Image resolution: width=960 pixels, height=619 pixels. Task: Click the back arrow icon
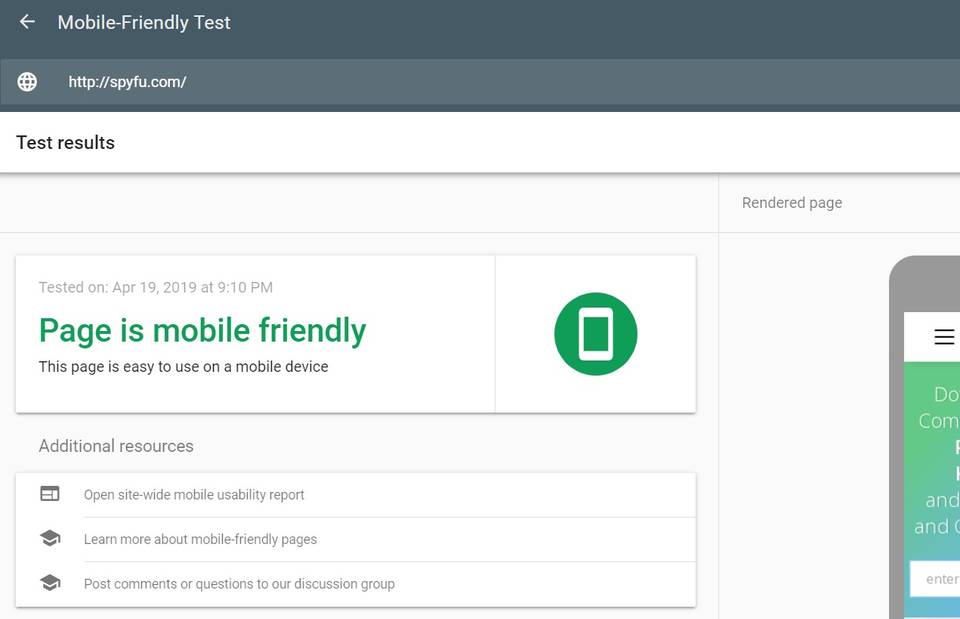point(27,22)
